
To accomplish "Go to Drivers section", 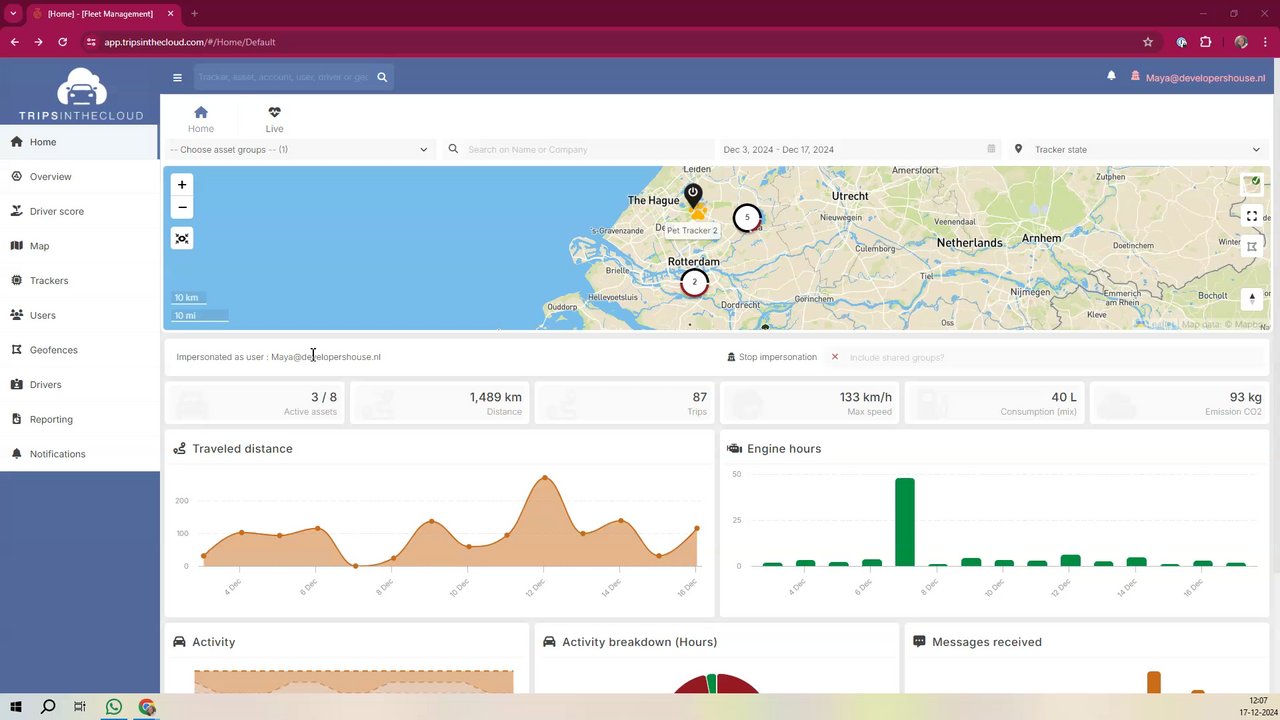I will (79, 385).
